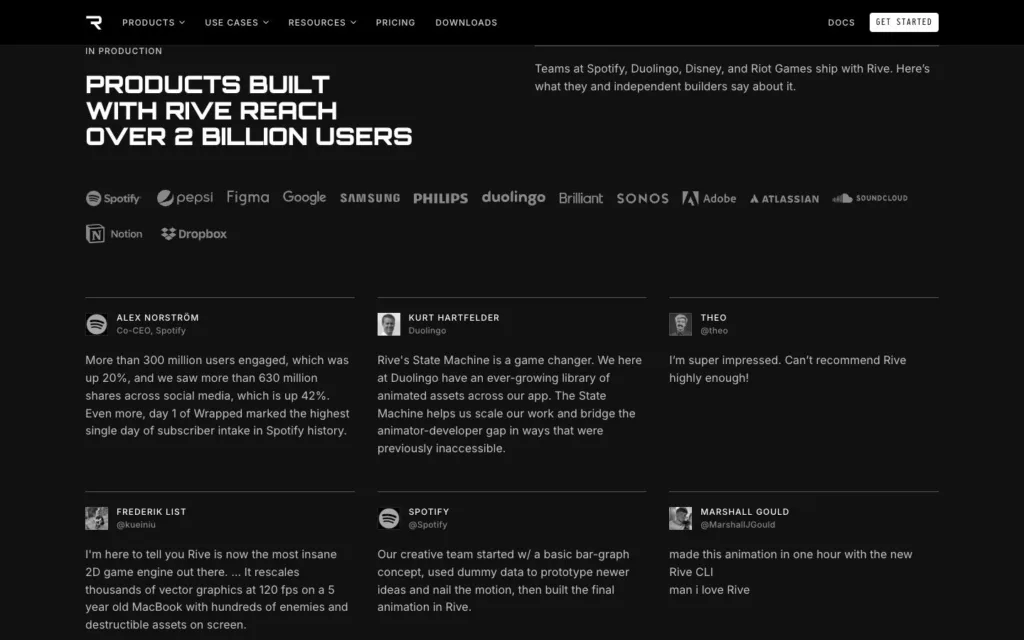Click Marshall Gould's profile photo

coord(680,519)
